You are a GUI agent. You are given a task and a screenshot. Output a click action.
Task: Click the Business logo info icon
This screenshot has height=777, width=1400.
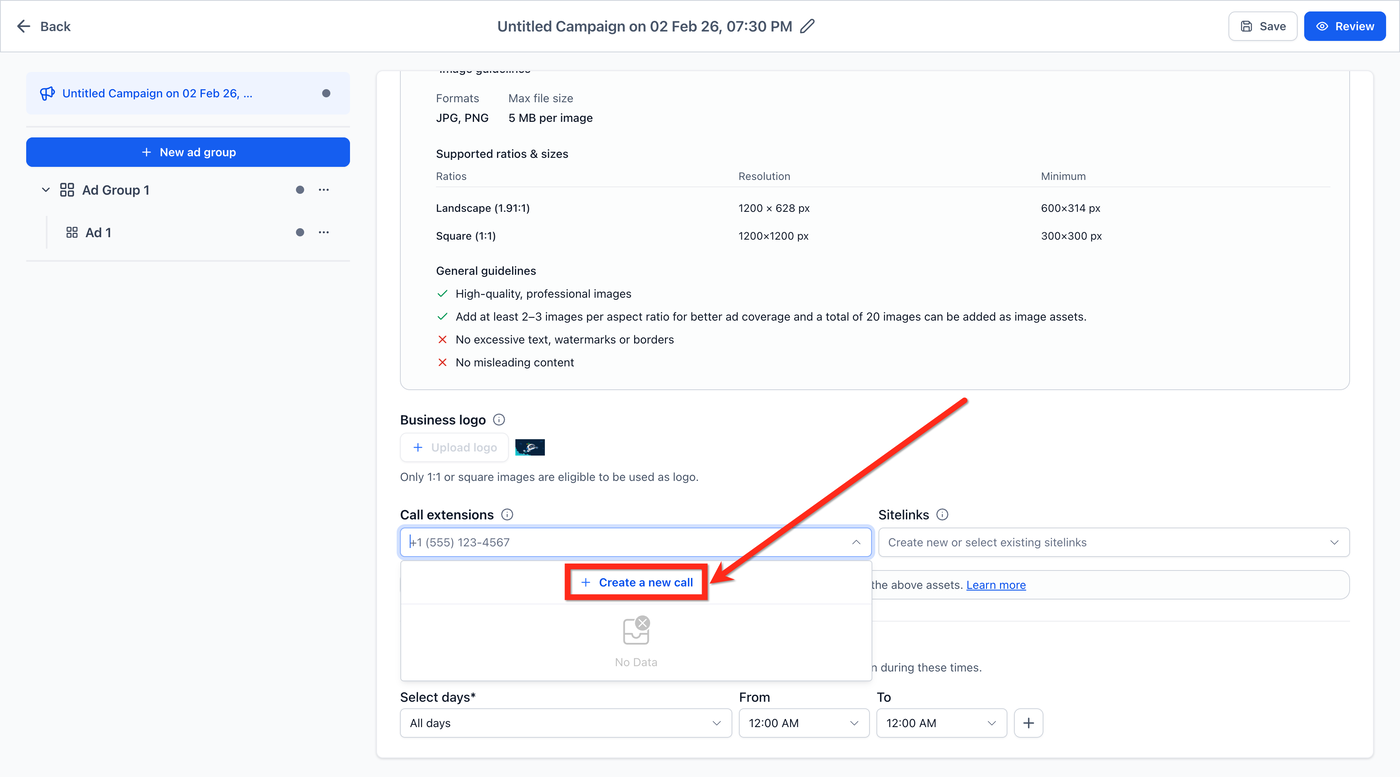499,420
